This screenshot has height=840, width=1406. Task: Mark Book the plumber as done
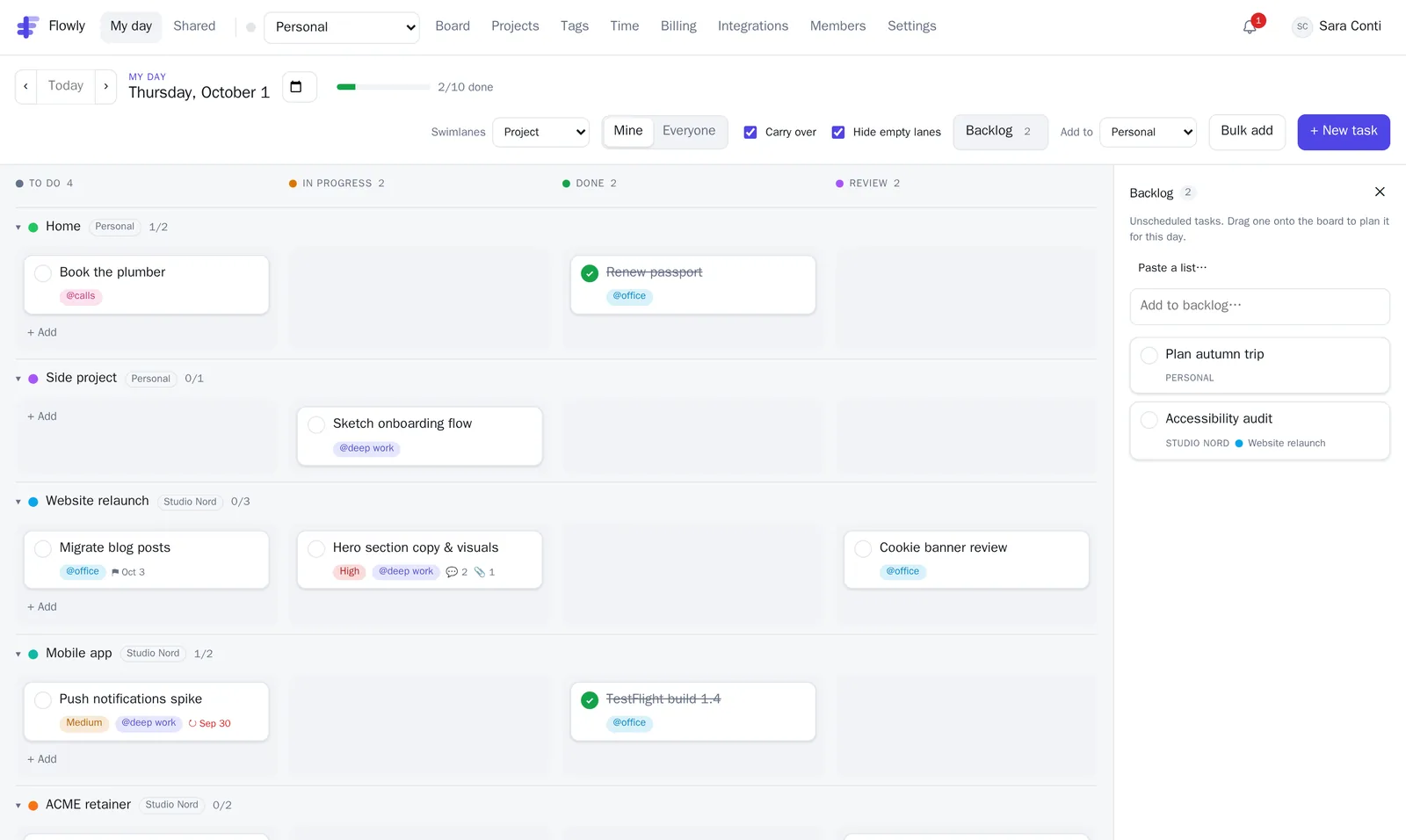pyautogui.click(x=42, y=273)
